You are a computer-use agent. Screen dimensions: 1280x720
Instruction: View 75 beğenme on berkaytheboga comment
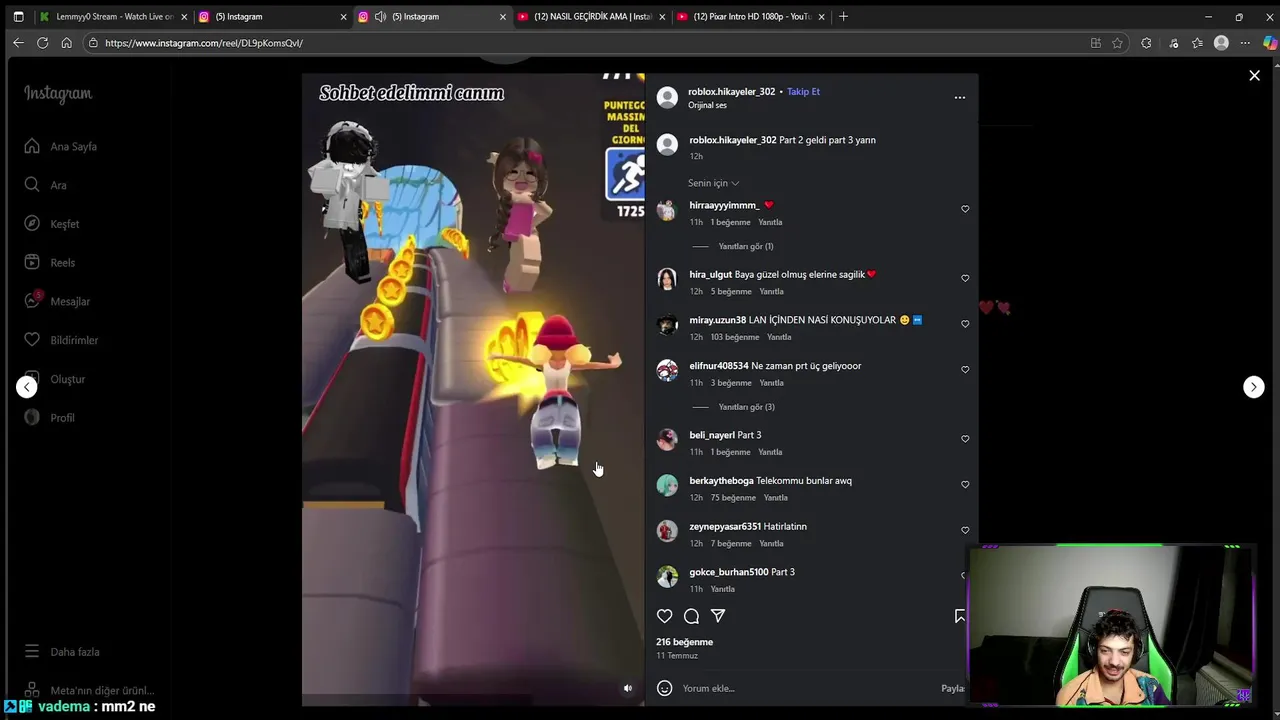pos(733,498)
